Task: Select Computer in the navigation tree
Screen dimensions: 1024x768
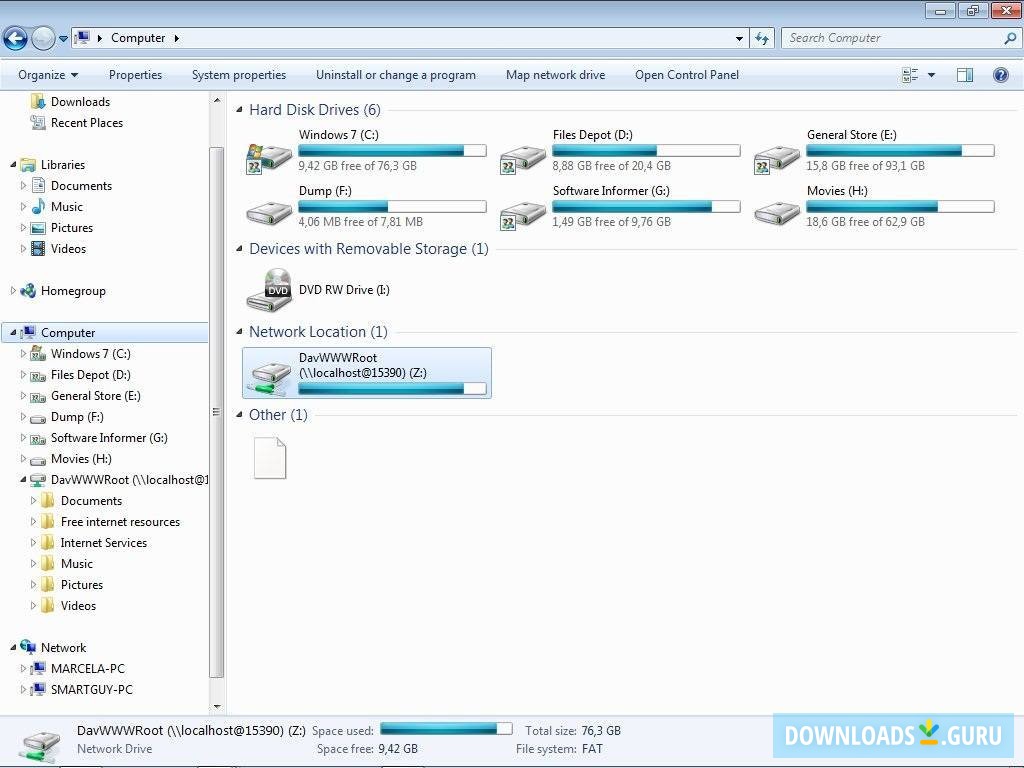Action: [x=68, y=333]
